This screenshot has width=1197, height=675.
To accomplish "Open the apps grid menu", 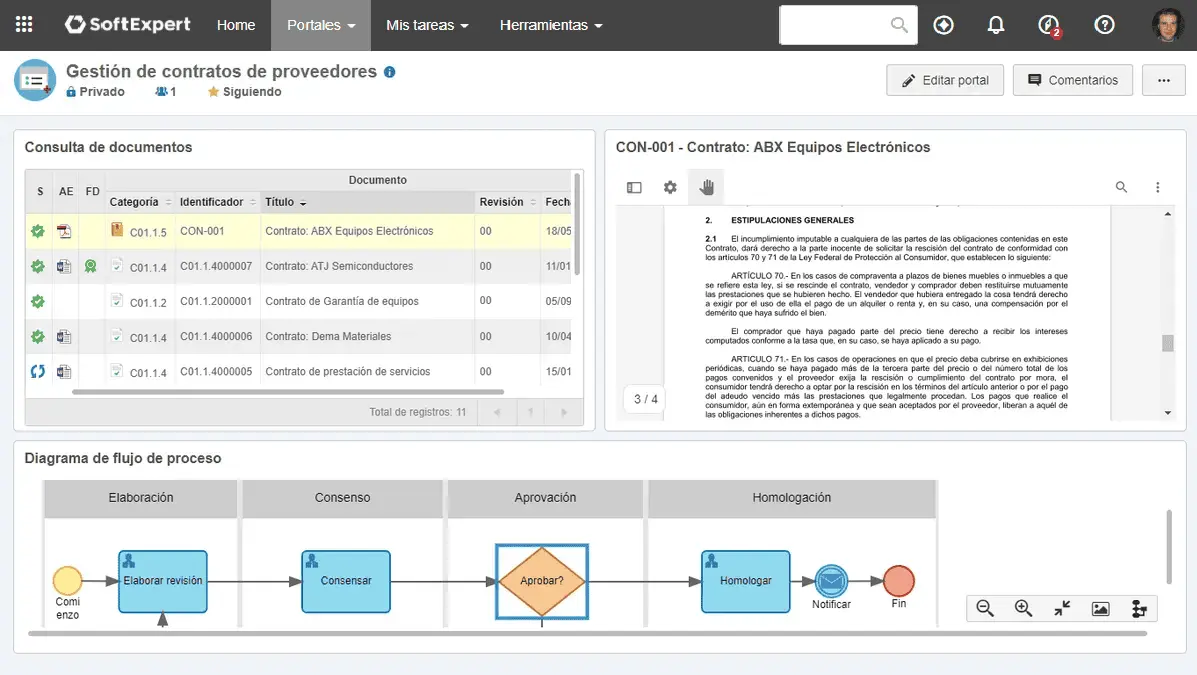I will (24, 24).
